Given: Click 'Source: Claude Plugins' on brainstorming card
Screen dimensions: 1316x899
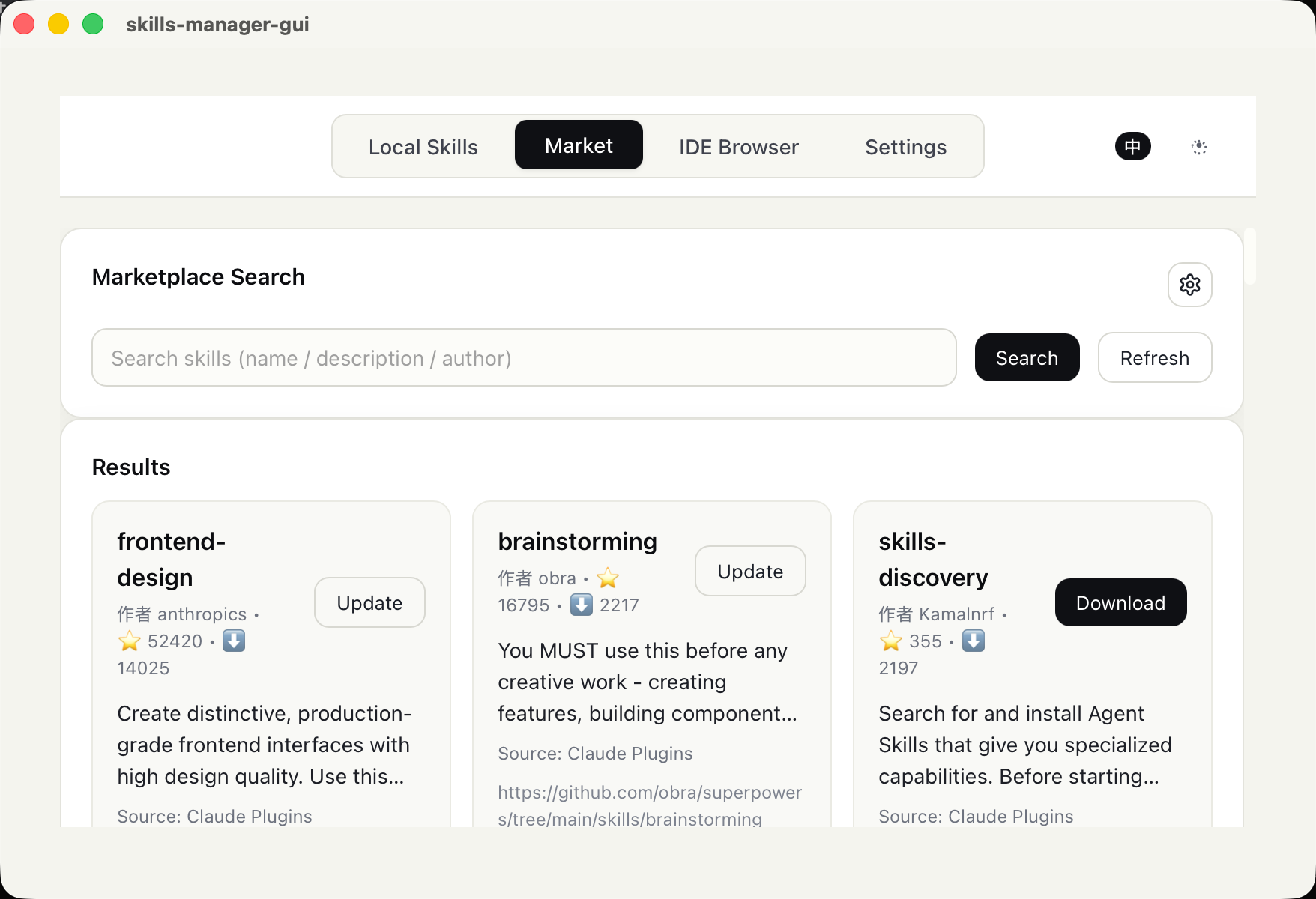Looking at the screenshot, I should click(x=595, y=753).
